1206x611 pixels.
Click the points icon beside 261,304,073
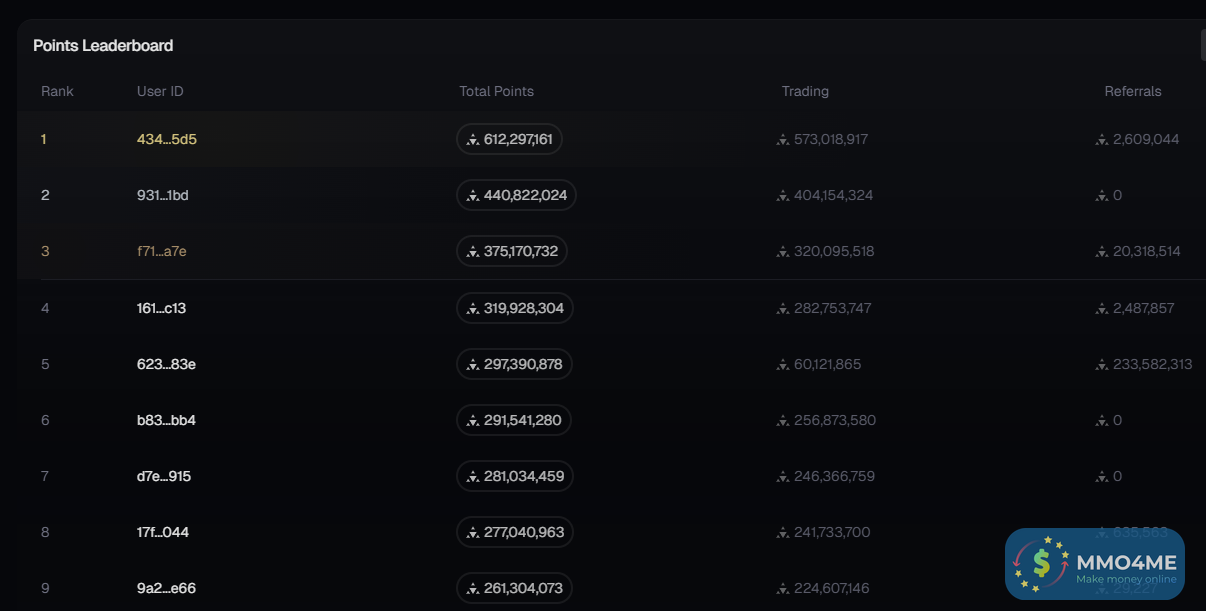pos(473,589)
